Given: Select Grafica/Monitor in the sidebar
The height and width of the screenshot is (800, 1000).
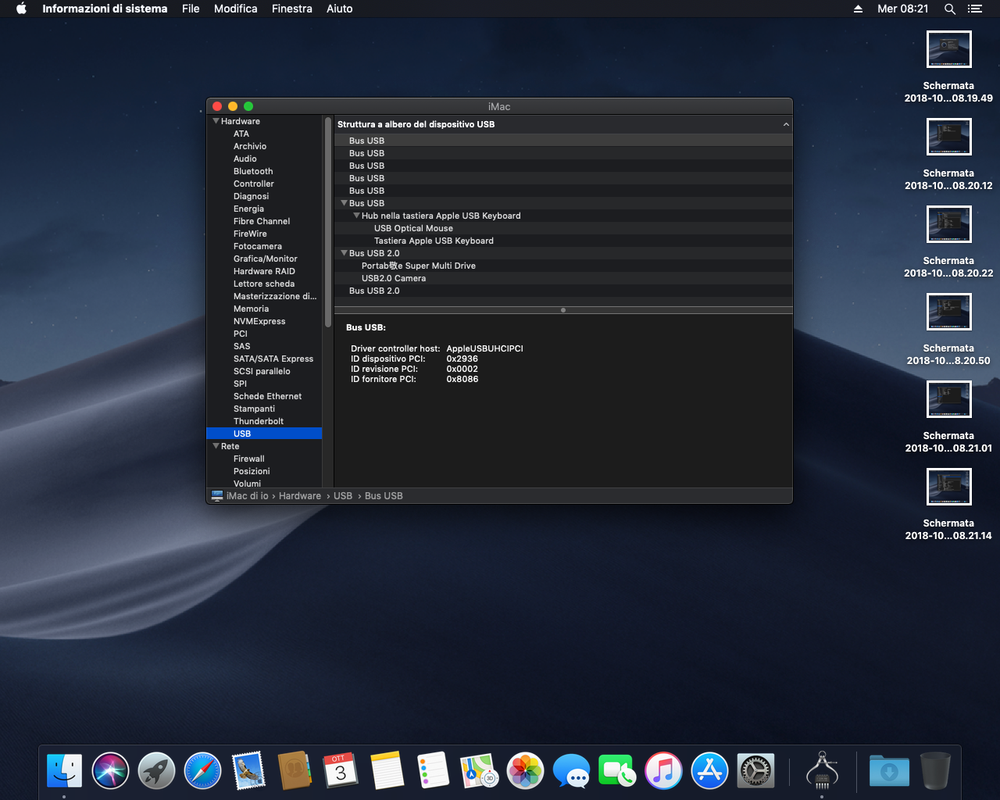Looking at the screenshot, I should tap(265, 258).
